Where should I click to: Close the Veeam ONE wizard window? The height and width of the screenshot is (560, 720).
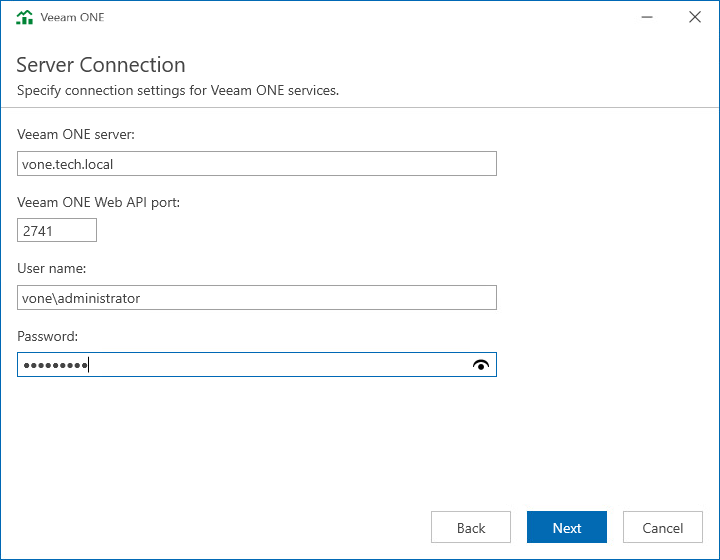(x=695, y=17)
